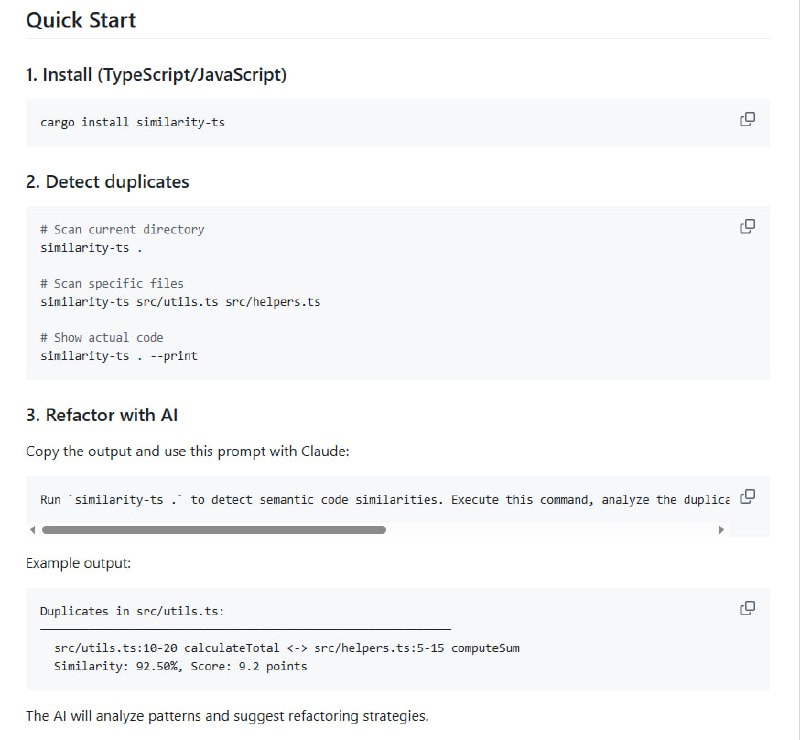This screenshot has height=740, width=800.
Task: Copy the cargo install command
Action: pos(747,119)
